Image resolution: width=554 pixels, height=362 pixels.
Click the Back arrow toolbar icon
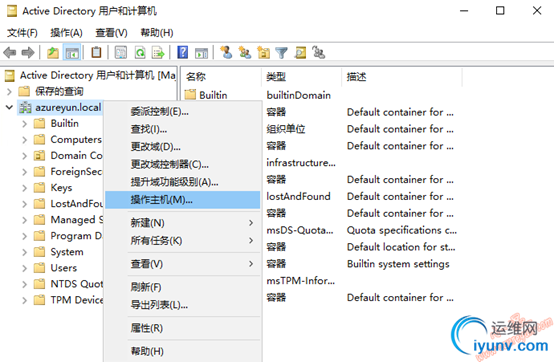point(10,53)
